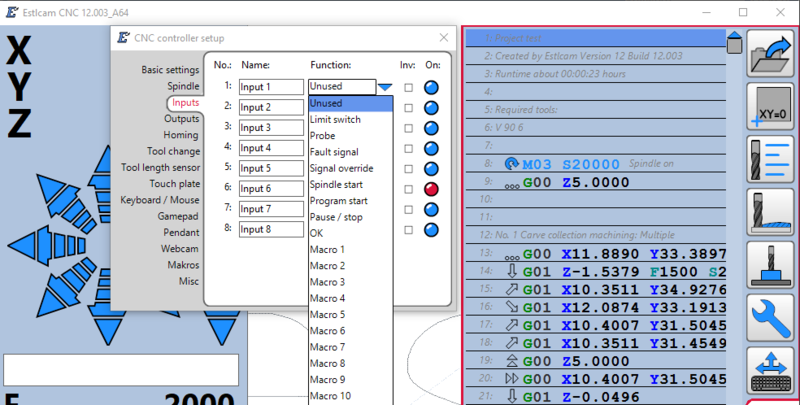
Task: Switch to the Outputs tab
Action: point(182,119)
